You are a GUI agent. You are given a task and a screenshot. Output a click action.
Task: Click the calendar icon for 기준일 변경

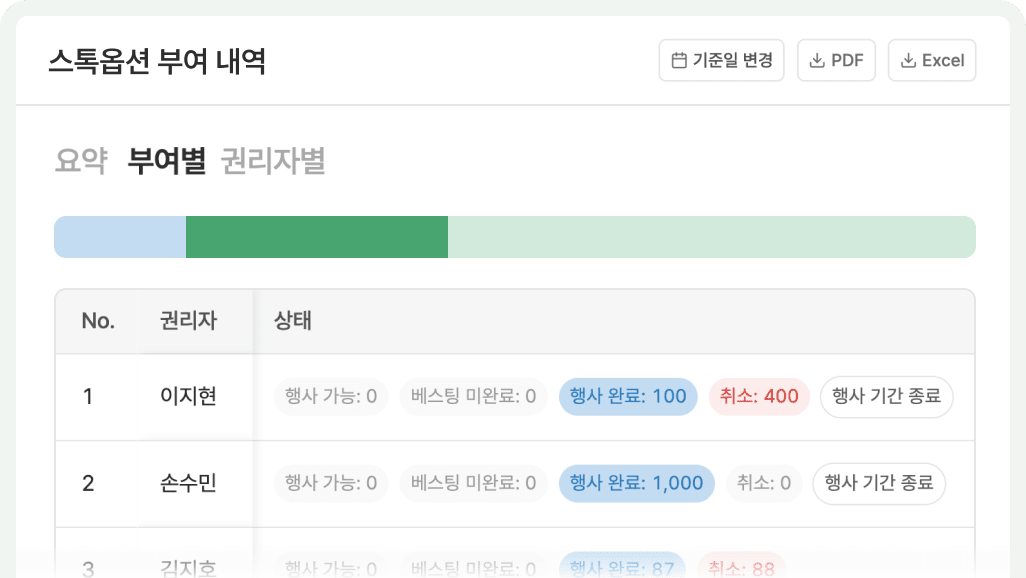(x=679, y=60)
